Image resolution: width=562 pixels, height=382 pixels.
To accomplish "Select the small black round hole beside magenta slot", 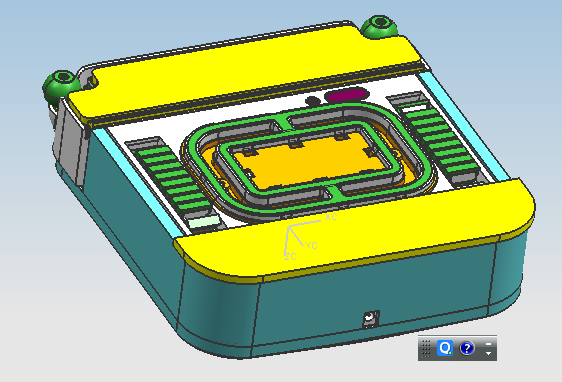I will tap(313, 101).
